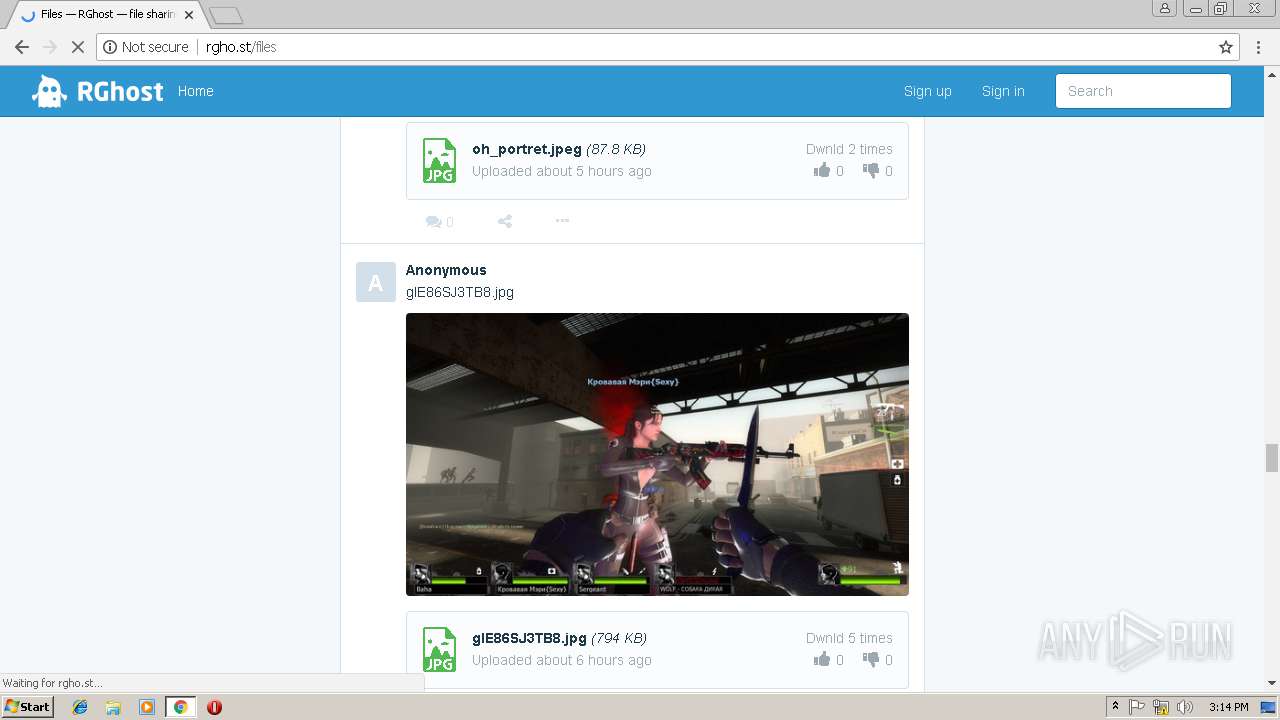Open the Action Center flag icon
Screen dimensions: 1280x720
(x=1137, y=707)
